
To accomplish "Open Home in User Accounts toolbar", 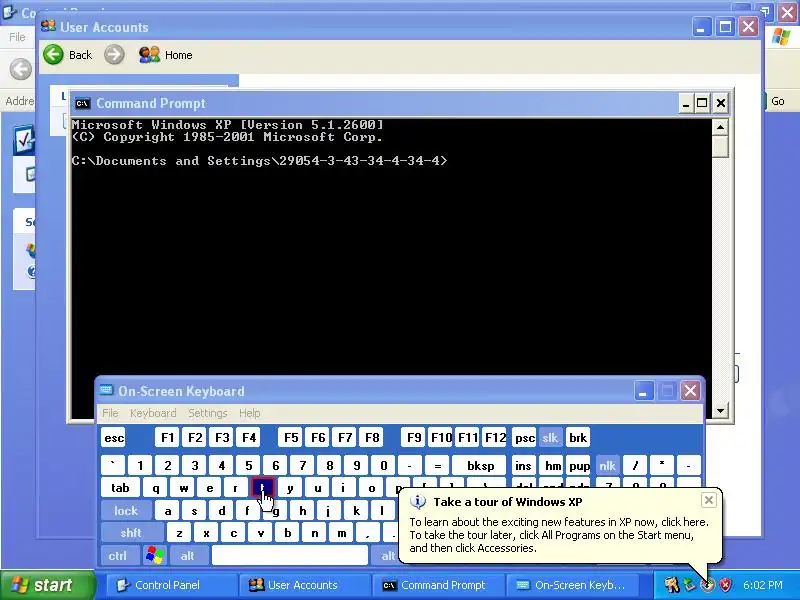I will coord(165,55).
